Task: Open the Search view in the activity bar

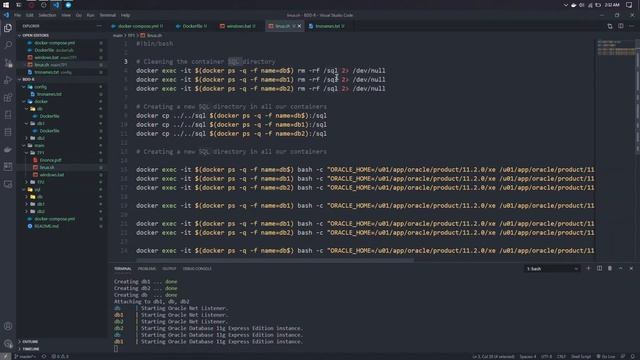Action: (8, 45)
